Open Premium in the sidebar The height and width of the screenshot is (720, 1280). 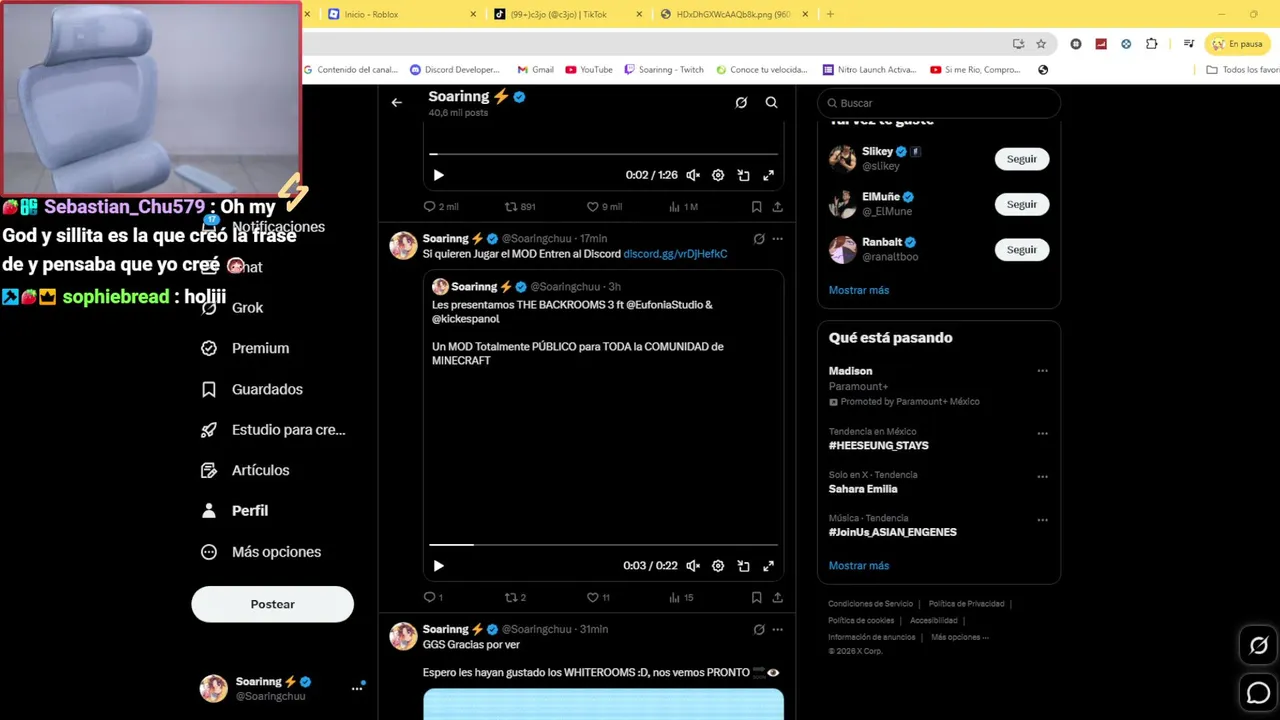click(x=246, y=348)
